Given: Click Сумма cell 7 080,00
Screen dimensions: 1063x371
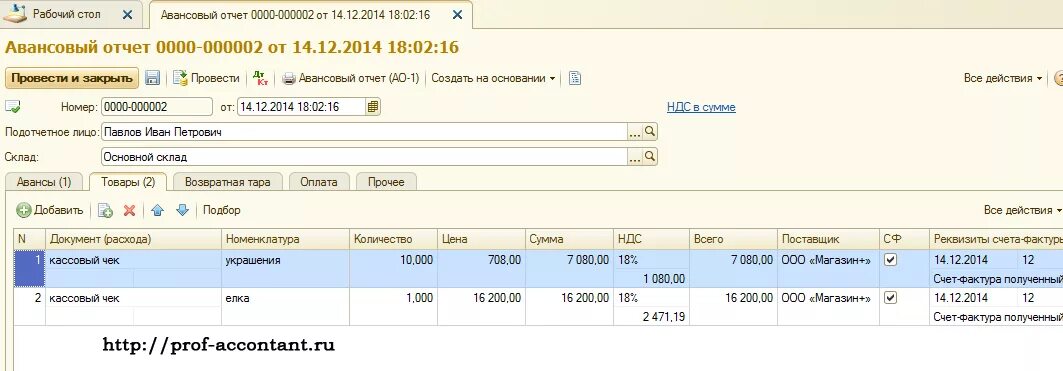Looking at the screenshot, I should point(569,260).
